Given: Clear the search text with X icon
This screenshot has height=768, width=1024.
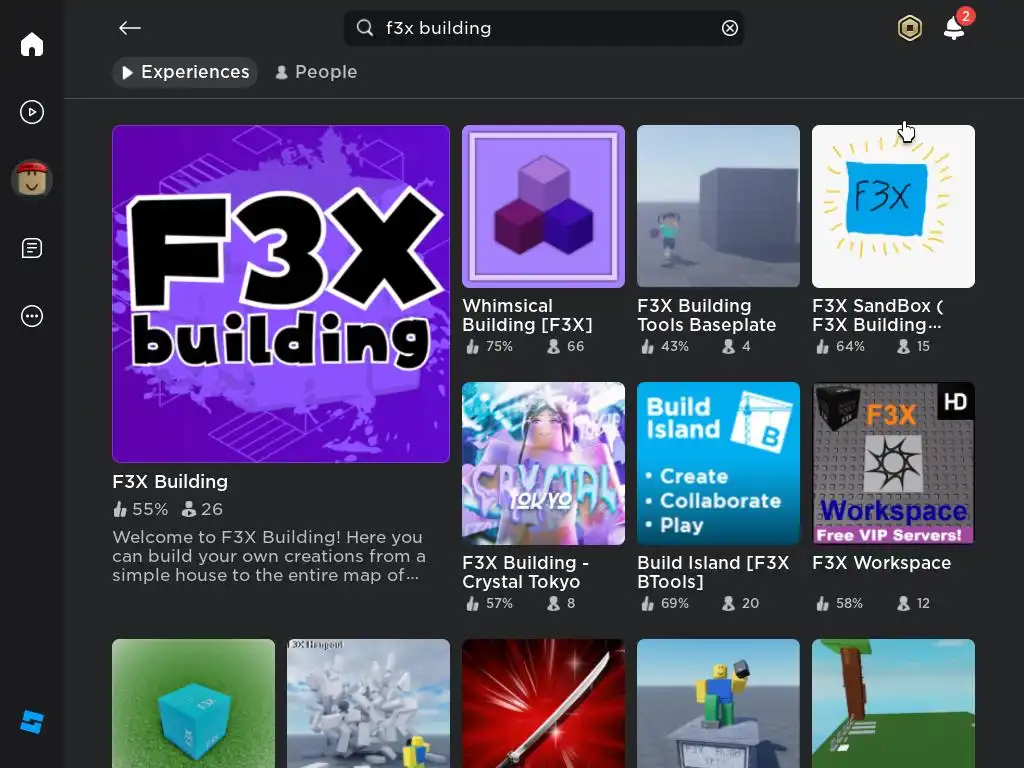Looking at the screenshot, I should [x=729, y=28].
